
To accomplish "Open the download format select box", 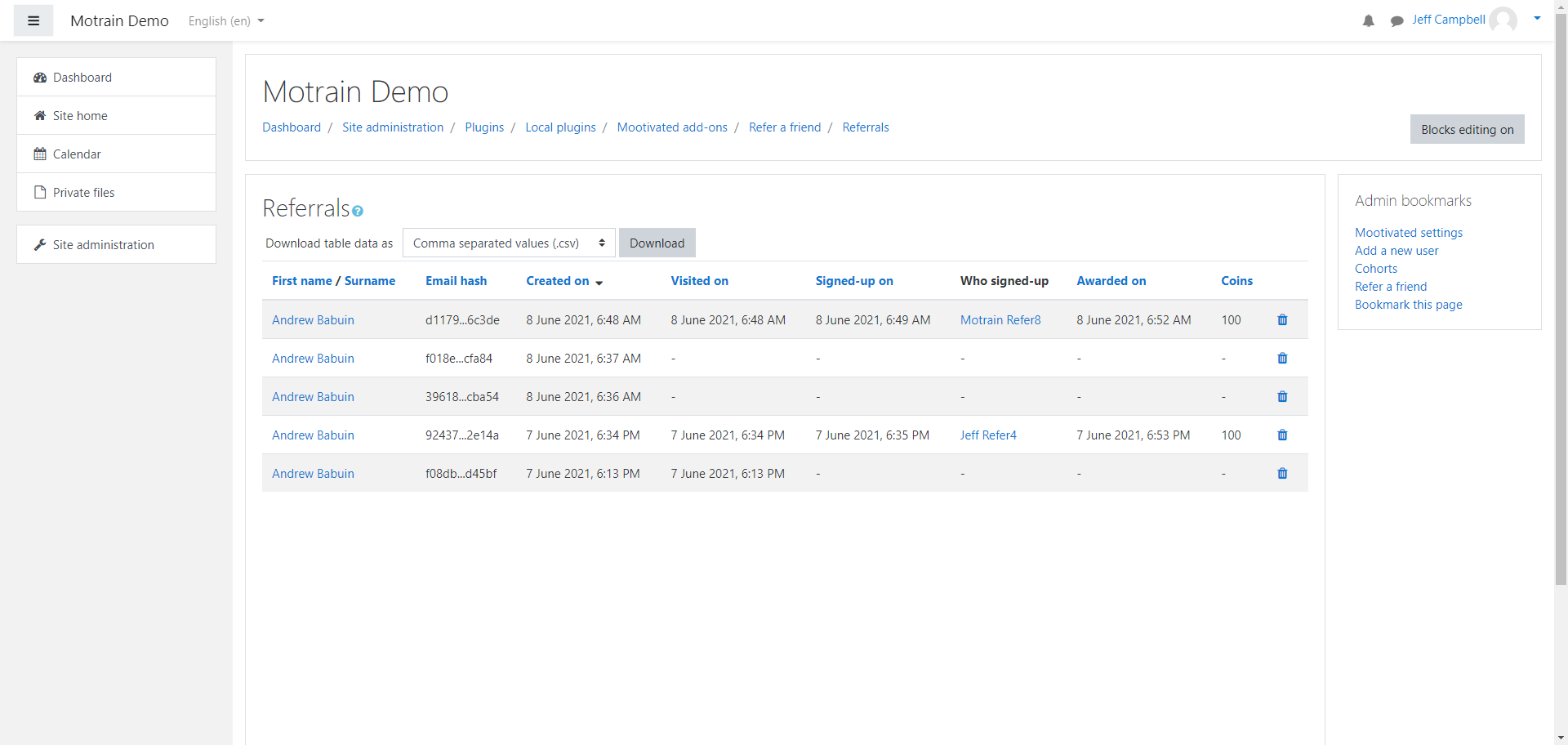I will tap(510, 243).
